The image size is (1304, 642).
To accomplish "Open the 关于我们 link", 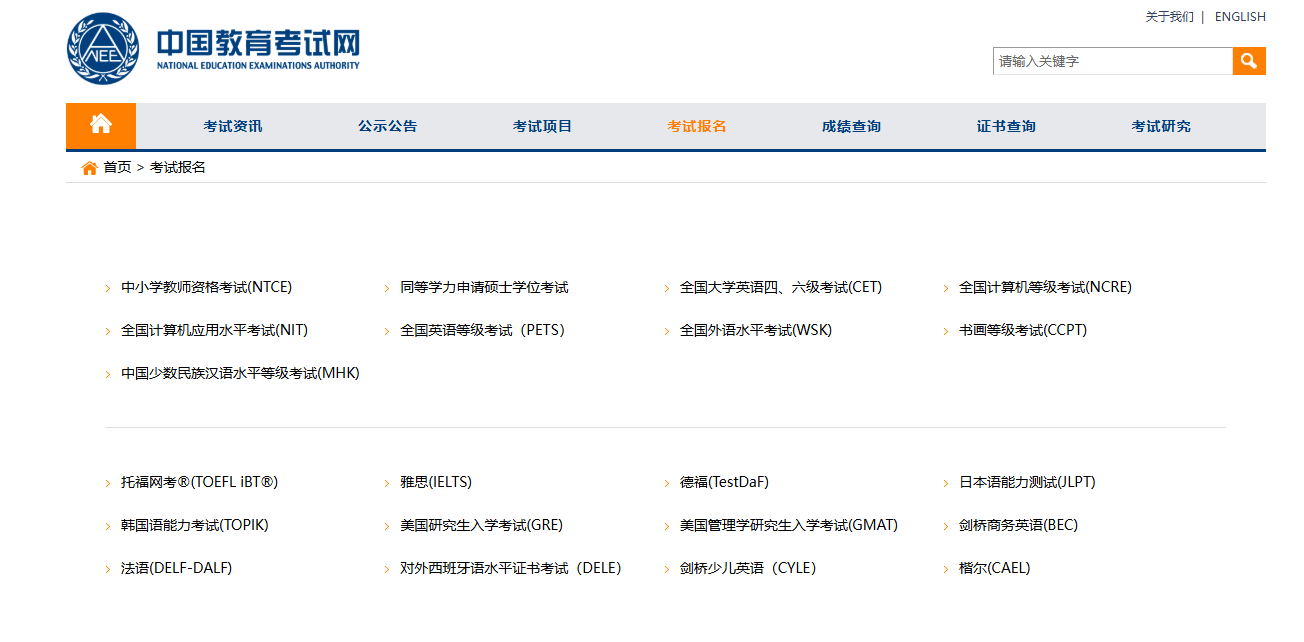I will click(x=1169, y=17).
